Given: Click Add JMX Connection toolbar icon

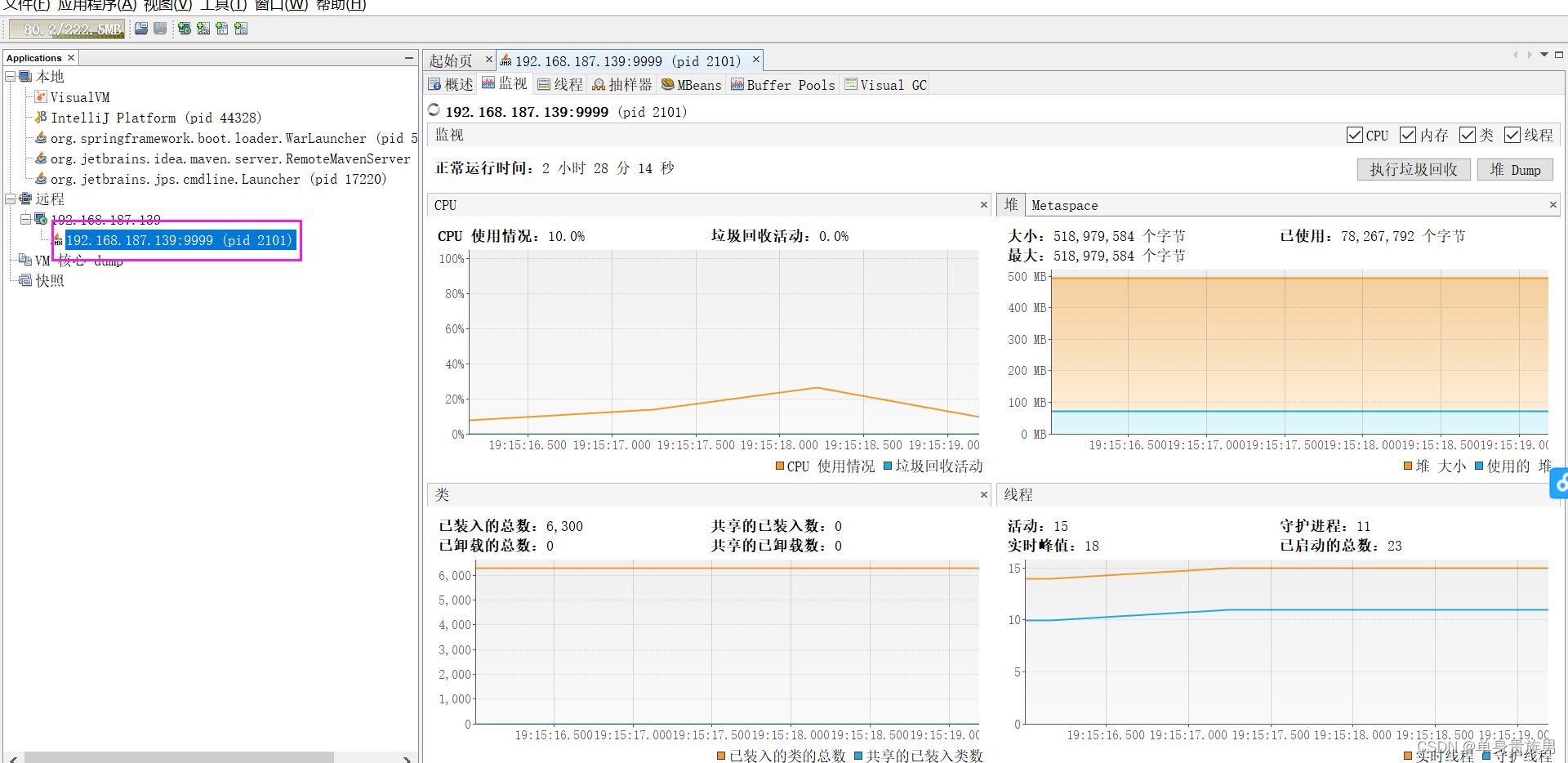Looking at the screenshot, I should click(203, 29).
